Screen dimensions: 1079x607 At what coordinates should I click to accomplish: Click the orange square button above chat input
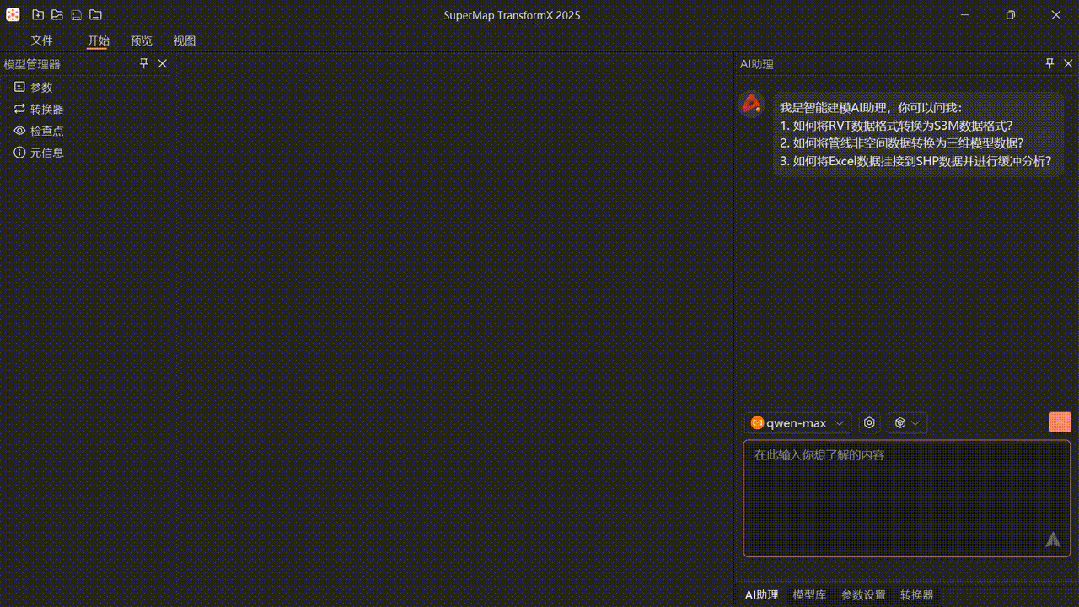[1059, 422]
